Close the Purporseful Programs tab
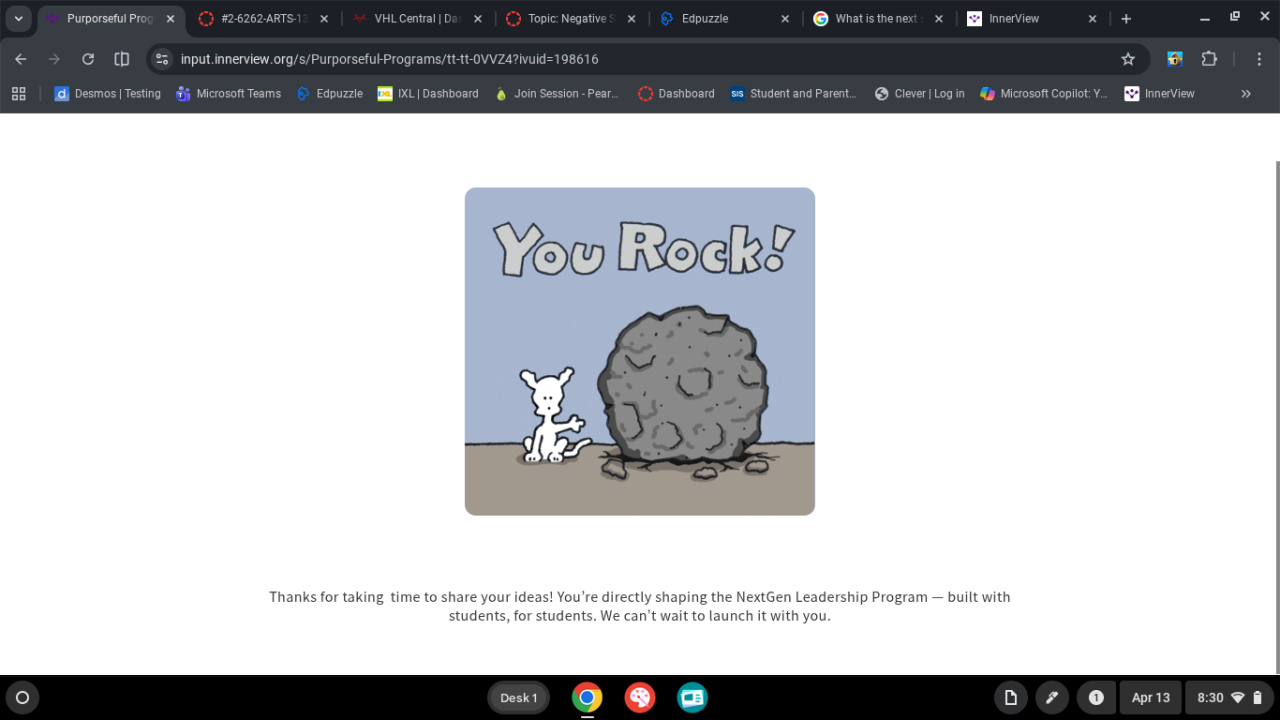The height and width of the screenshot is (720, 1280). click(170, 19)
